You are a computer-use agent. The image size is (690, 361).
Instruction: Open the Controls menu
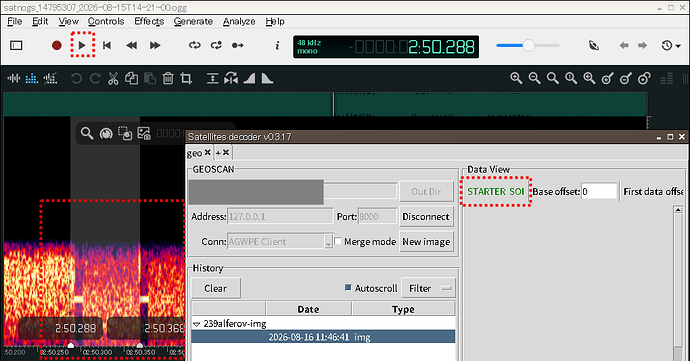point(106,22)
